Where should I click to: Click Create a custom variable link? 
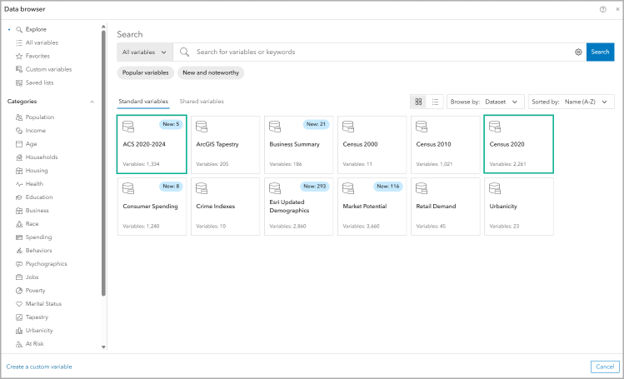point(39,367)
